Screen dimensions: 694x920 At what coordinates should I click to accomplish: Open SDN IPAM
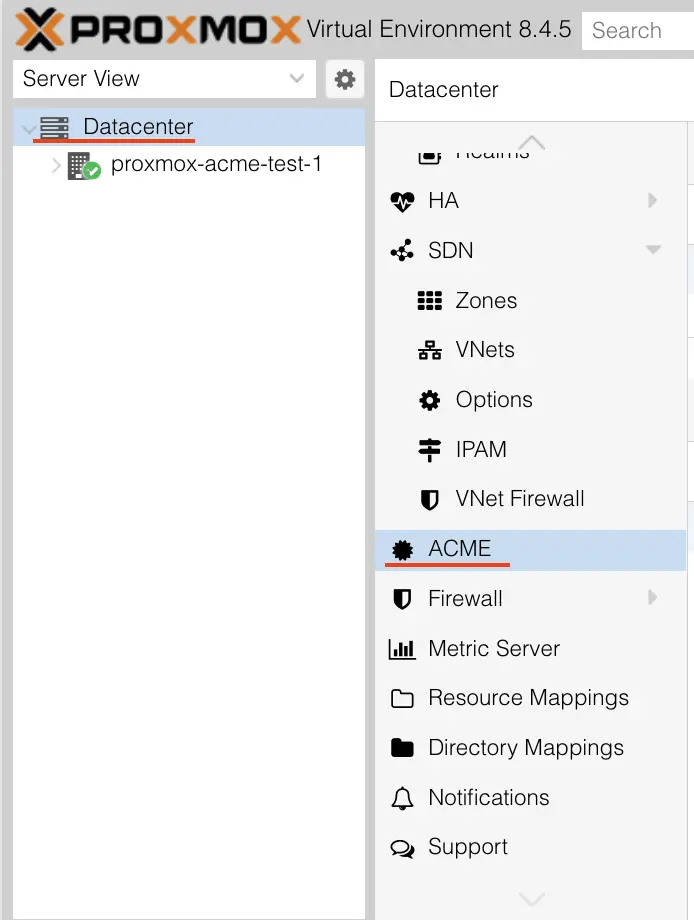tap(481, 449)
